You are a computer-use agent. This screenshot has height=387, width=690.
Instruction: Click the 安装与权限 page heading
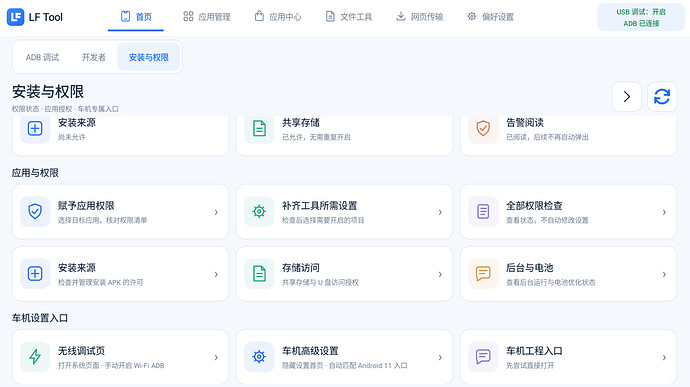[48, 92]
